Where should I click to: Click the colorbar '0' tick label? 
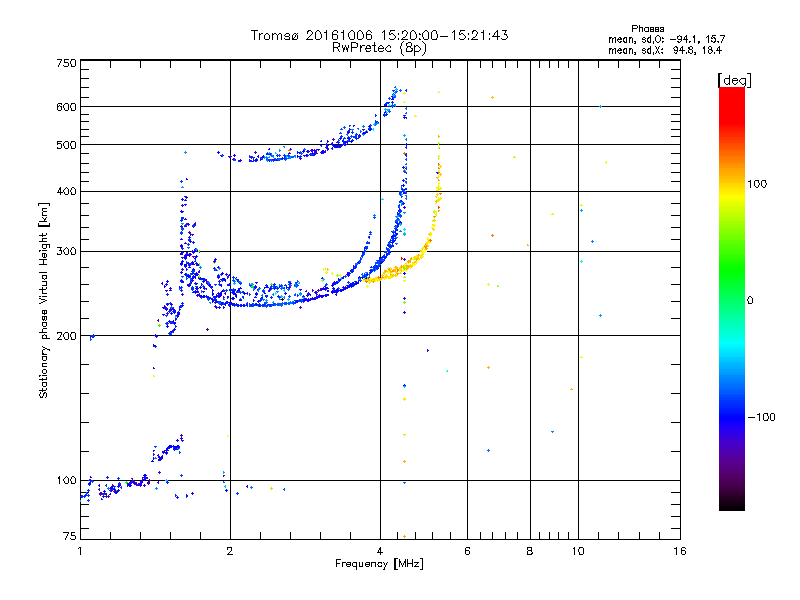coord(749,300)
